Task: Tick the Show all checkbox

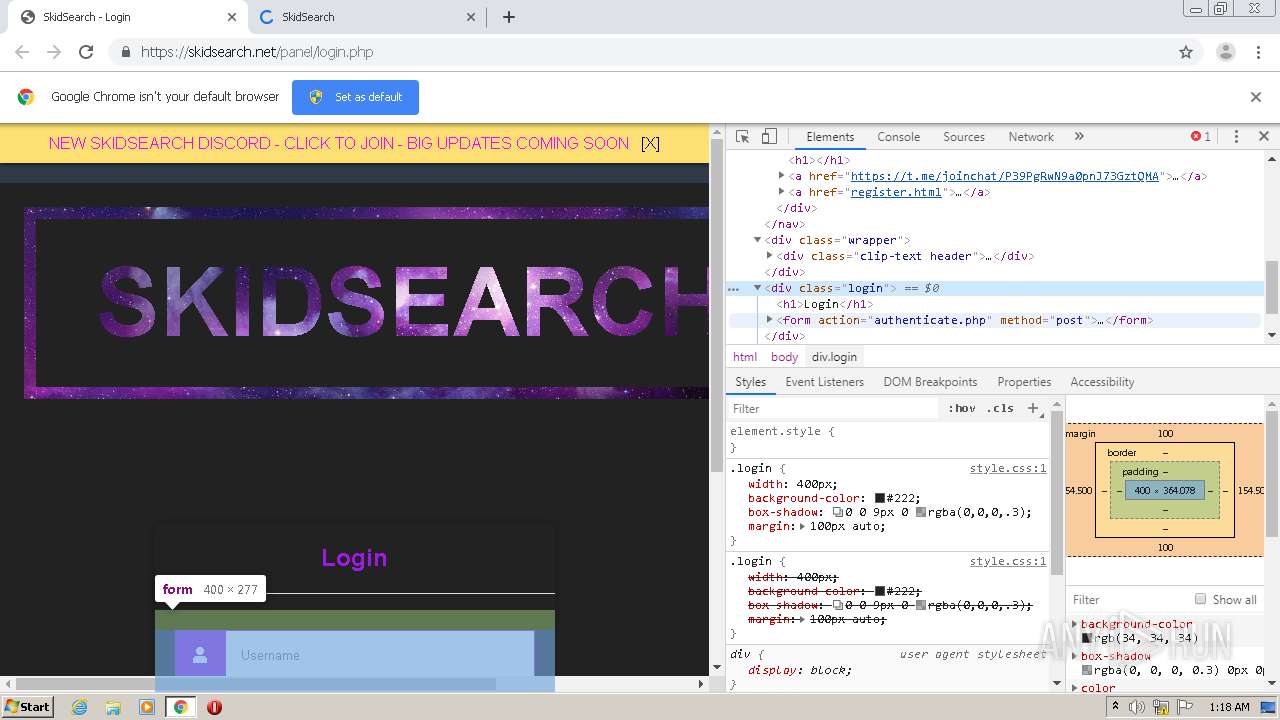Action: (x=1200, y=599)
